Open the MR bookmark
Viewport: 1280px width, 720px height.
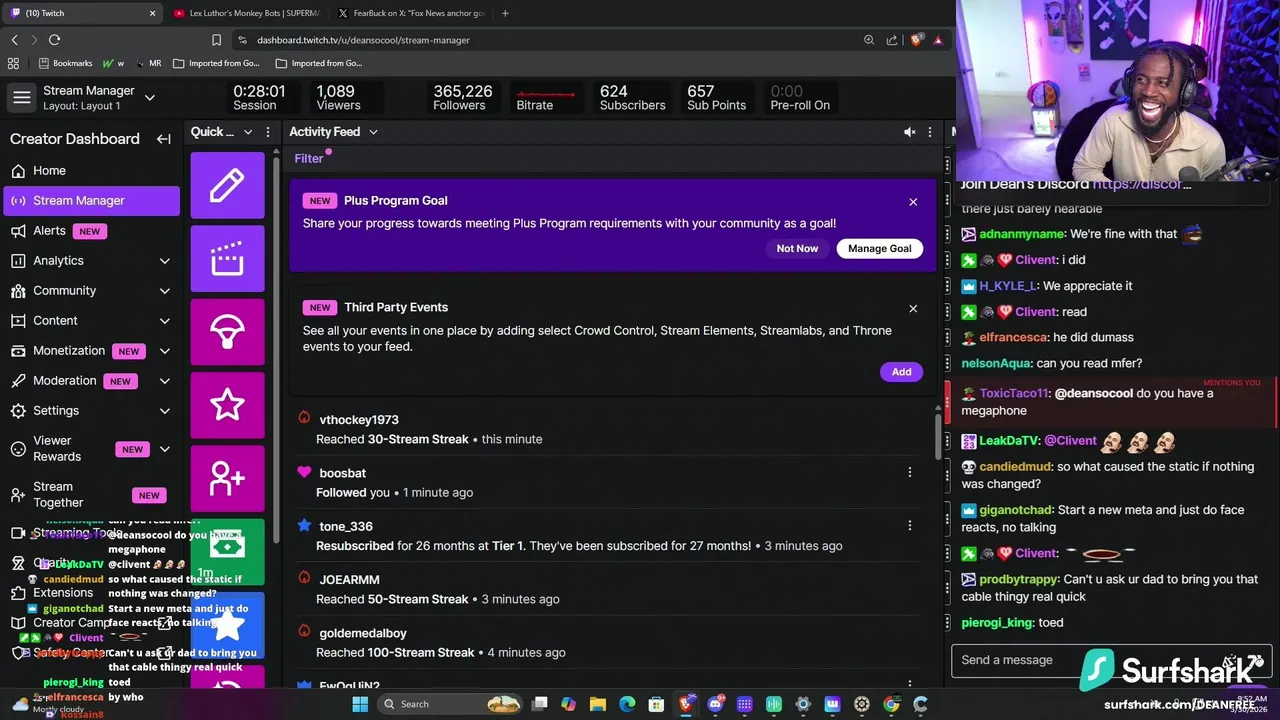tap(148, 63)
